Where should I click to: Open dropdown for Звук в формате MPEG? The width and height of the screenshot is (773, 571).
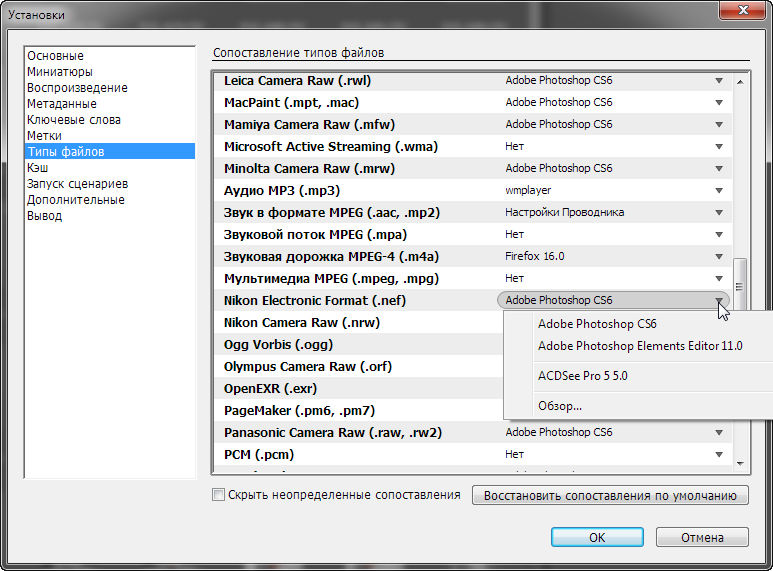click(x=719, y=213)
